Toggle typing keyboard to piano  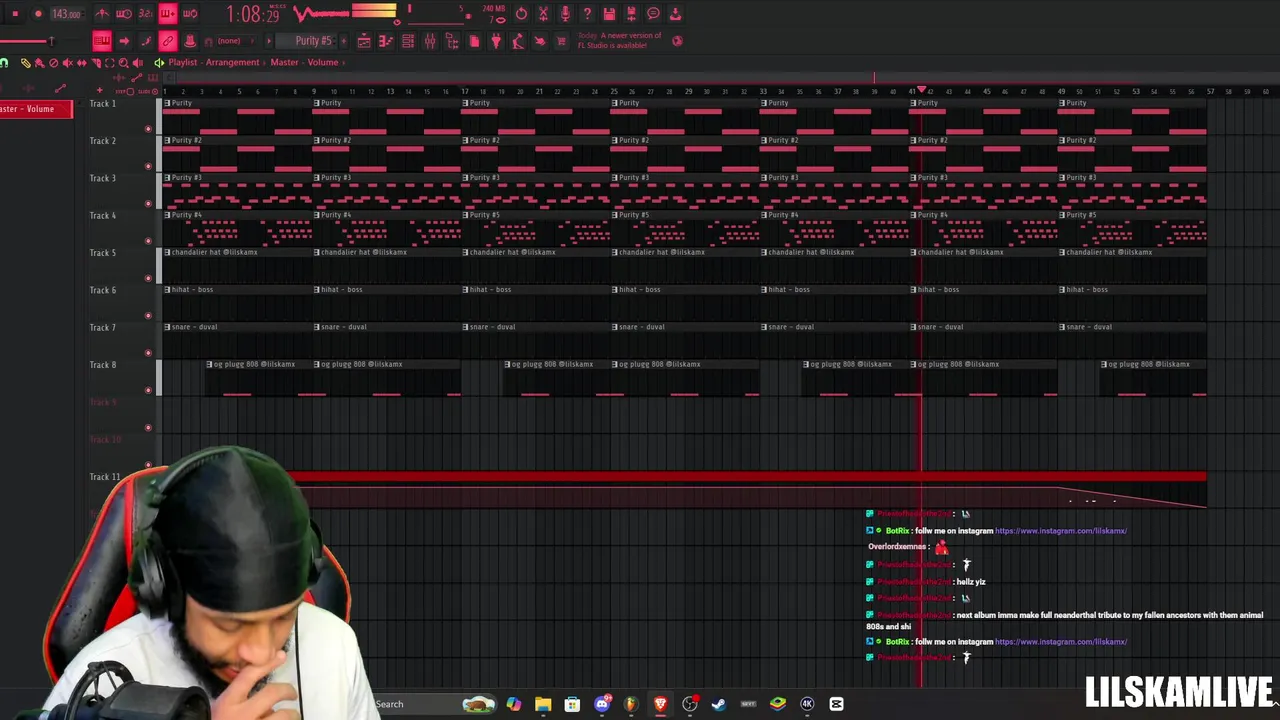click(102, 41)
